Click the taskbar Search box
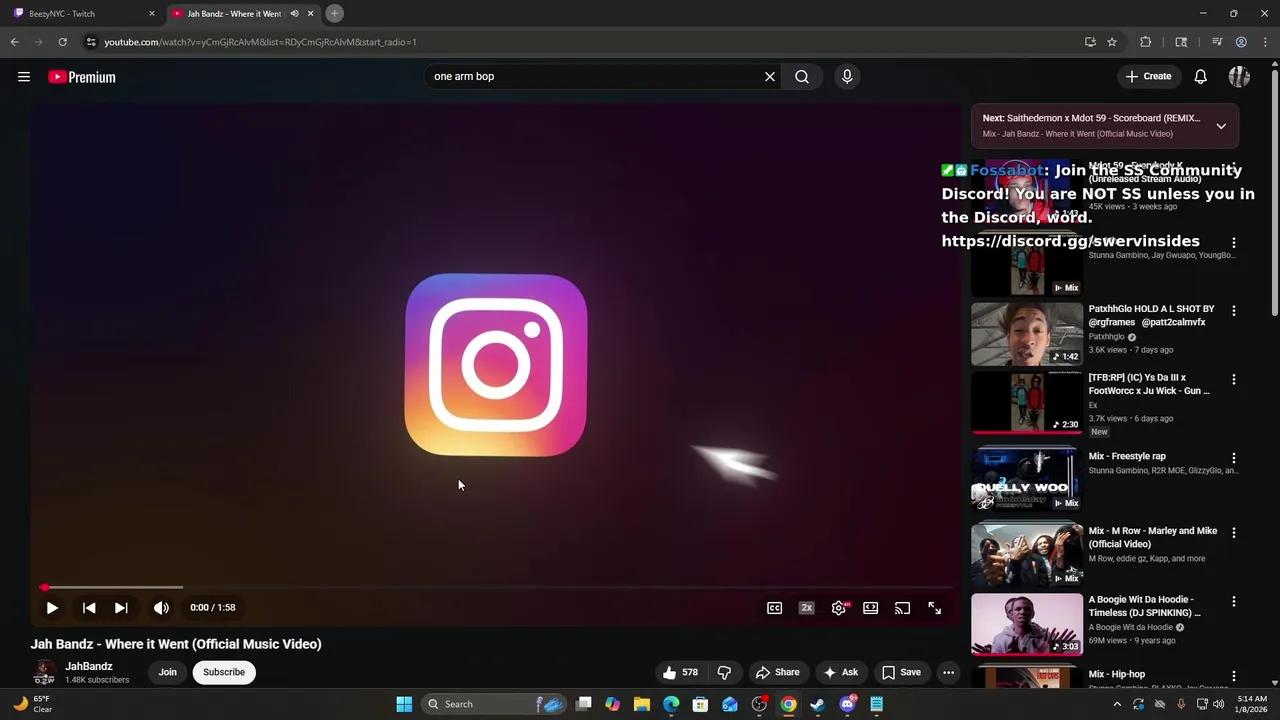Image resolution: width=1280 pixels, height=720 pixels. coord(495,704)
